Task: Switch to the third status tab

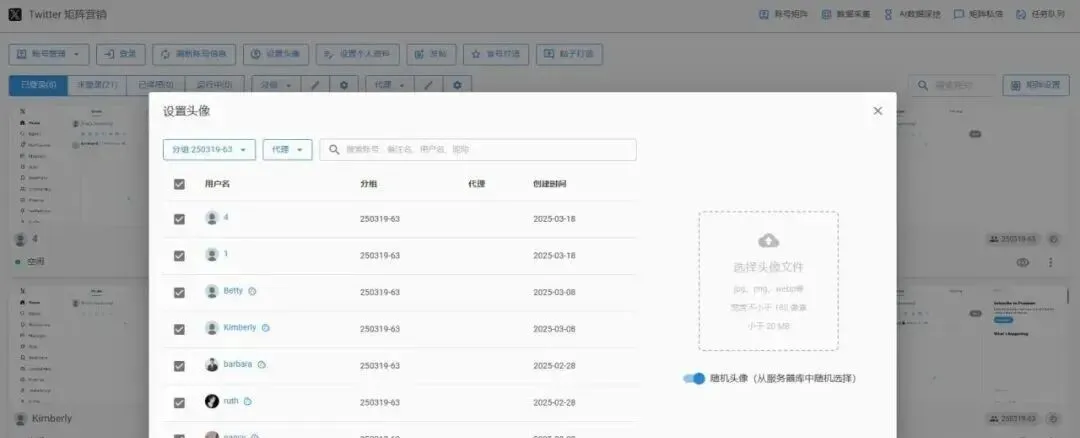Action: point(156,85)
